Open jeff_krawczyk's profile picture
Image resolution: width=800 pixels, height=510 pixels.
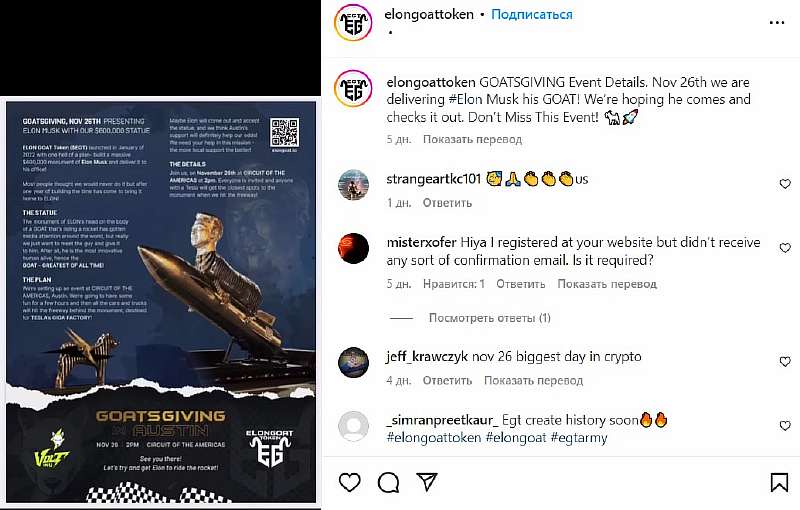354,362
